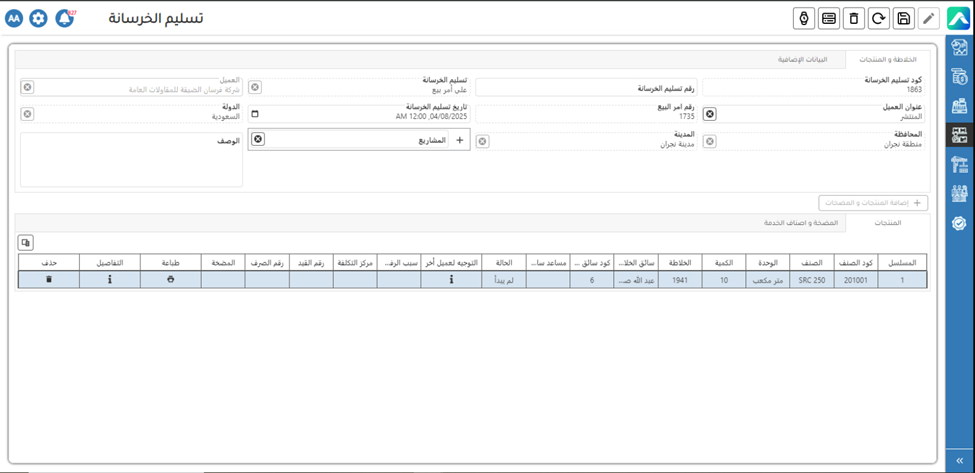Click إضافة المنتجات و المضخات button

[x=873, y=203]
